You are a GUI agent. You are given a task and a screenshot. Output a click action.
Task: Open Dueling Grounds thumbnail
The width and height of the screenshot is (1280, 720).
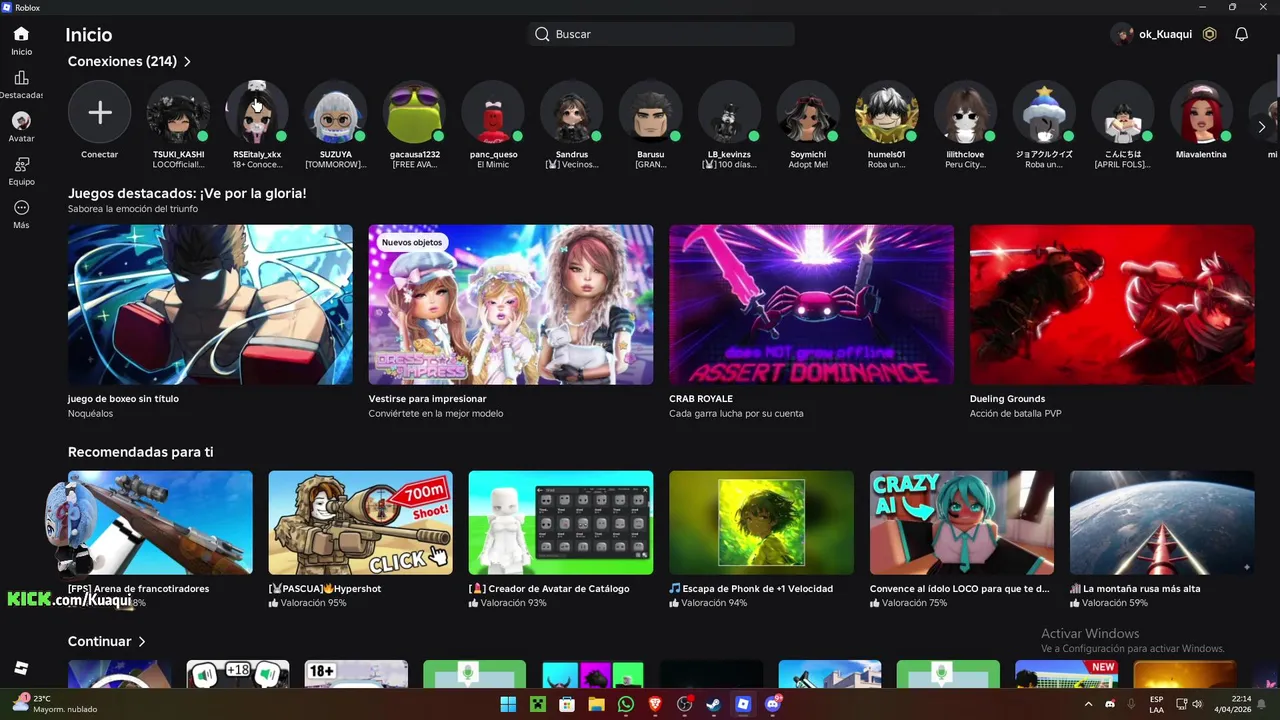(x=1112, y=304)
